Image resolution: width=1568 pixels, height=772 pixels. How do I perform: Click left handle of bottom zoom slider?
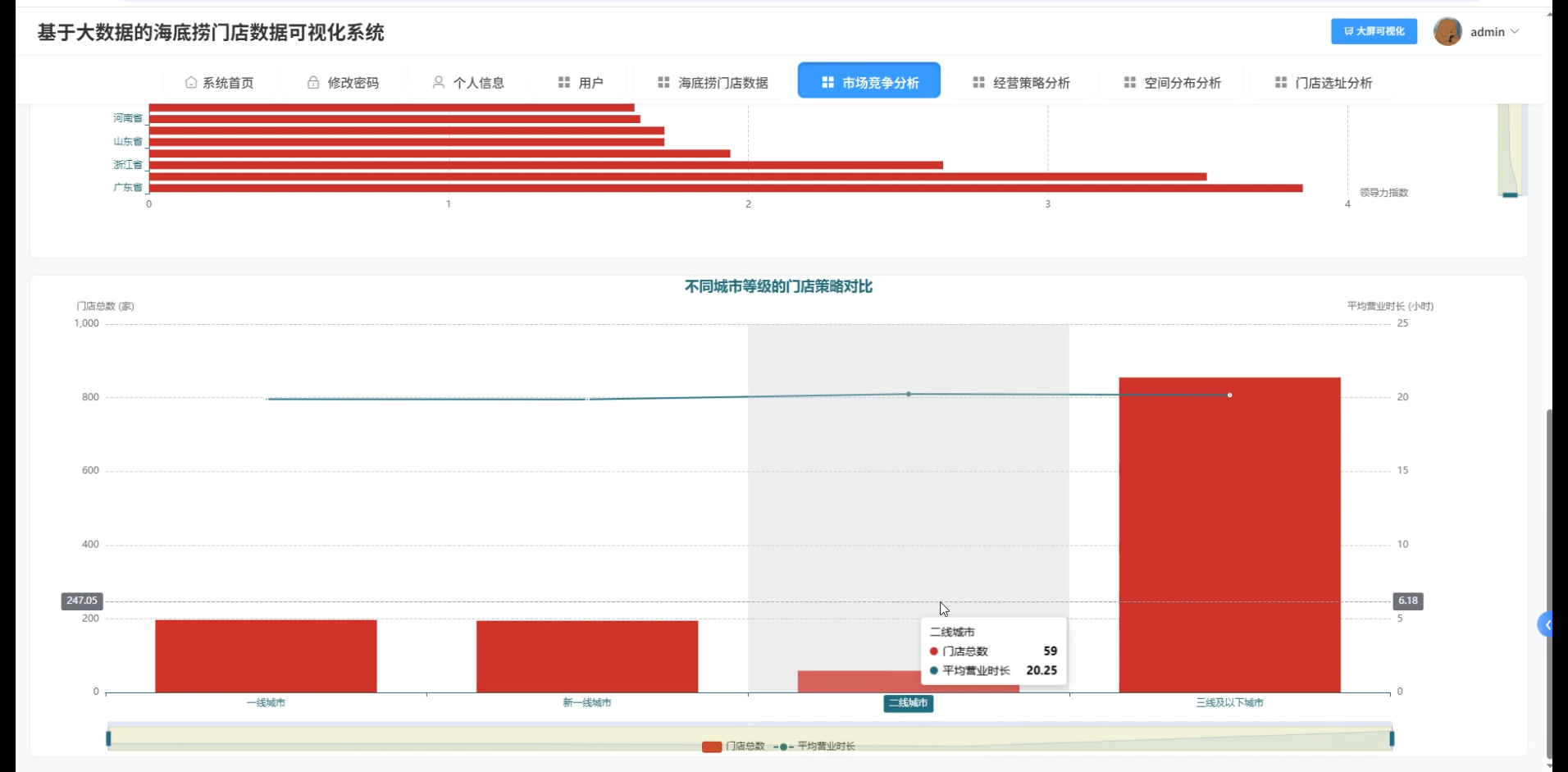pos(108,738)
